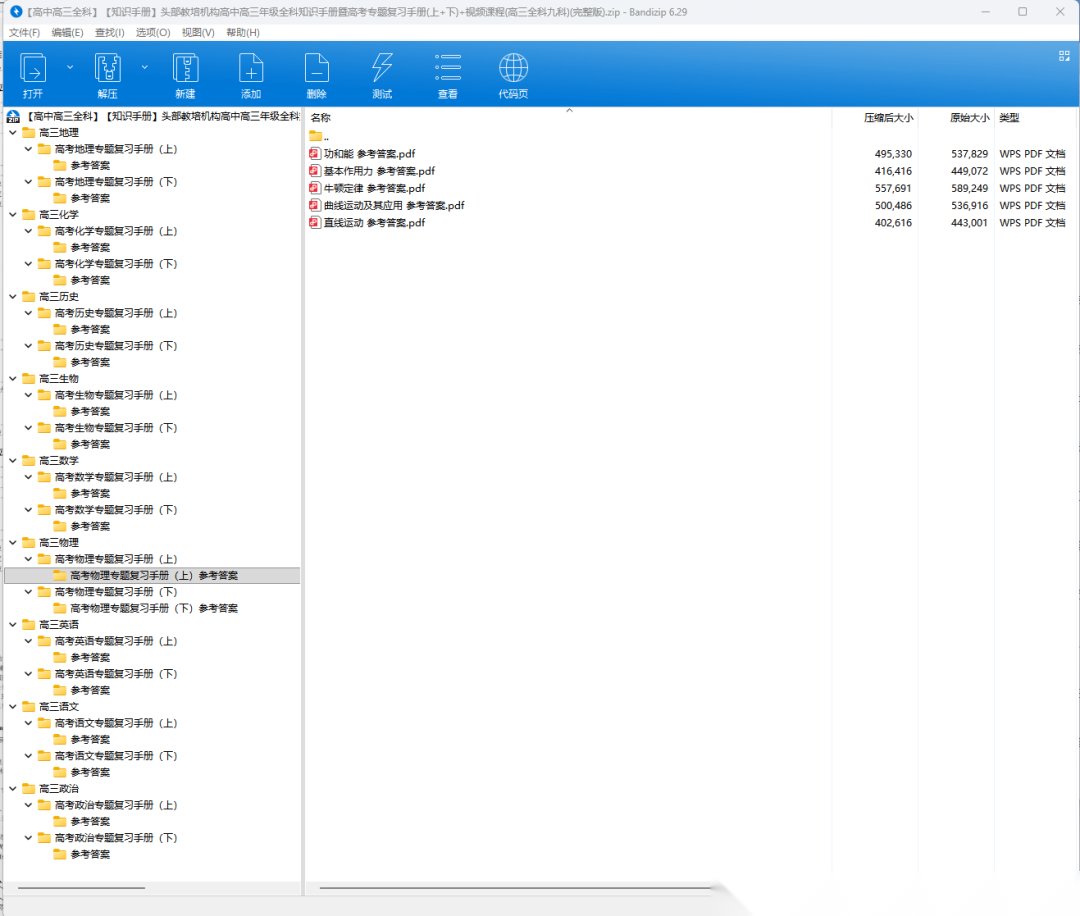This screenshot has width=1080, height=916.
Task: Click the grid layout icon at top right
Action: [1064, 56]
